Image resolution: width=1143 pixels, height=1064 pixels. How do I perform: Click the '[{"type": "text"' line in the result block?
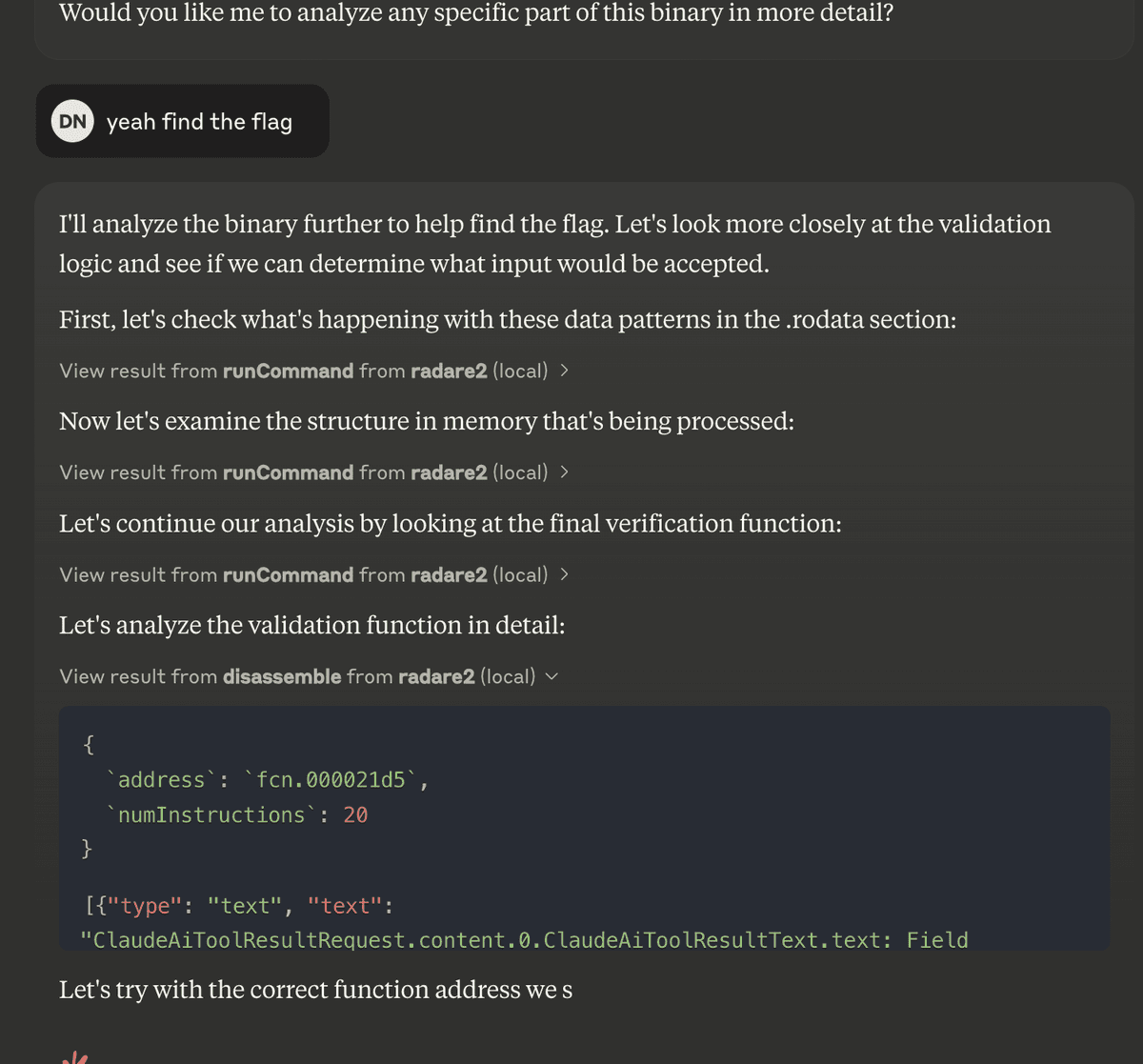[239, 905]
